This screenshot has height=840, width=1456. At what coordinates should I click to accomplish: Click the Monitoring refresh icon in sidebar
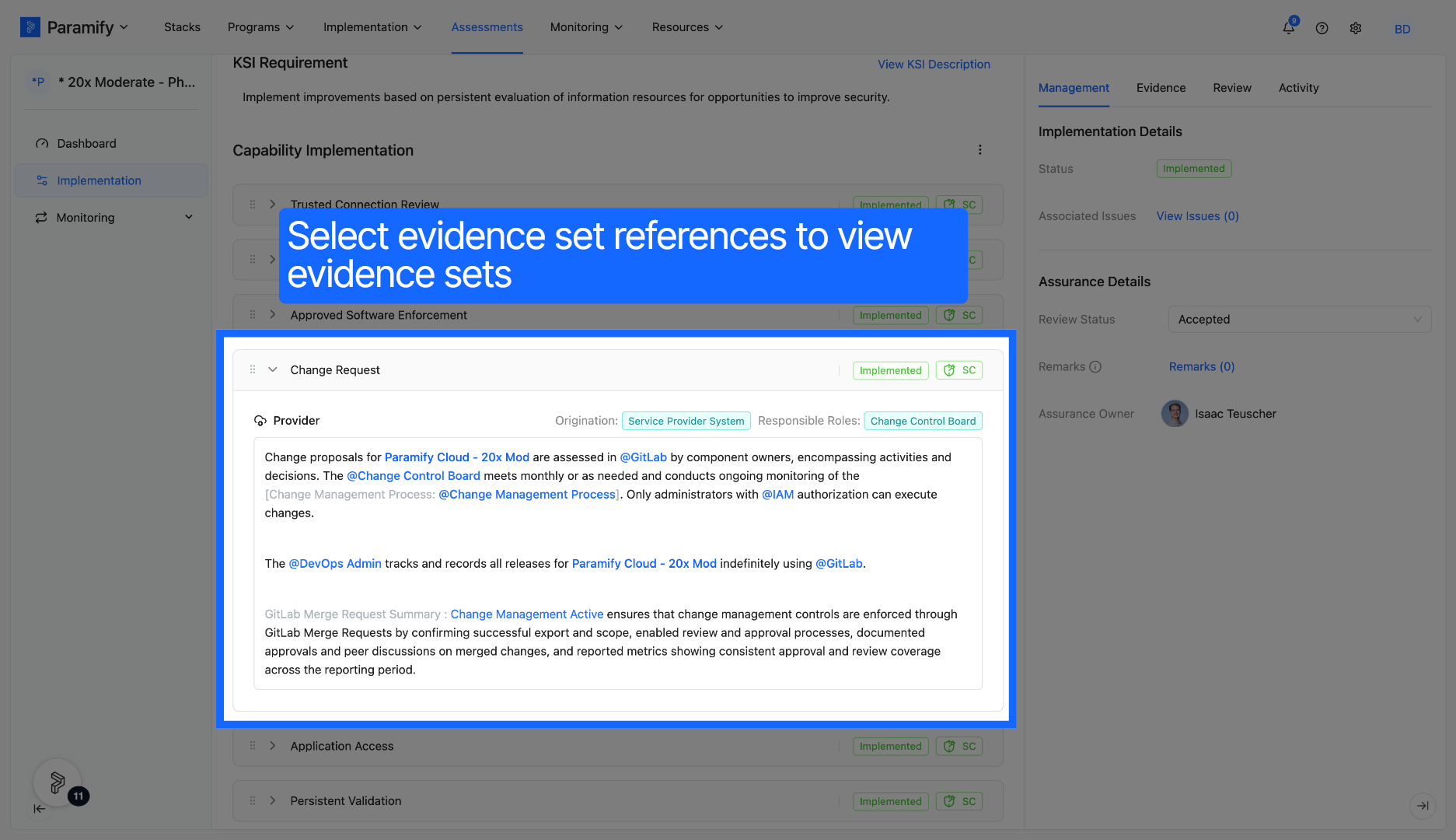pos(41,218)
